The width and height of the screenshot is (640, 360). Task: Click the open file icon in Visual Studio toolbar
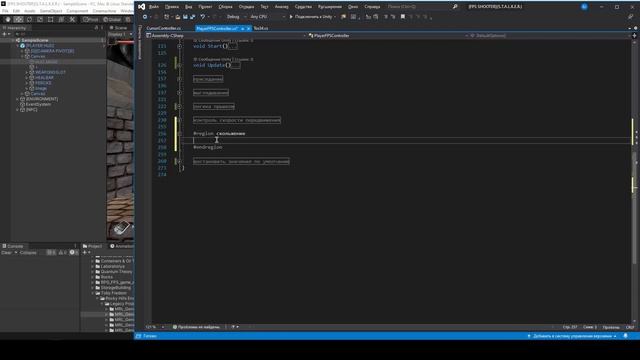pyautogui.click(x=178, y=17)
